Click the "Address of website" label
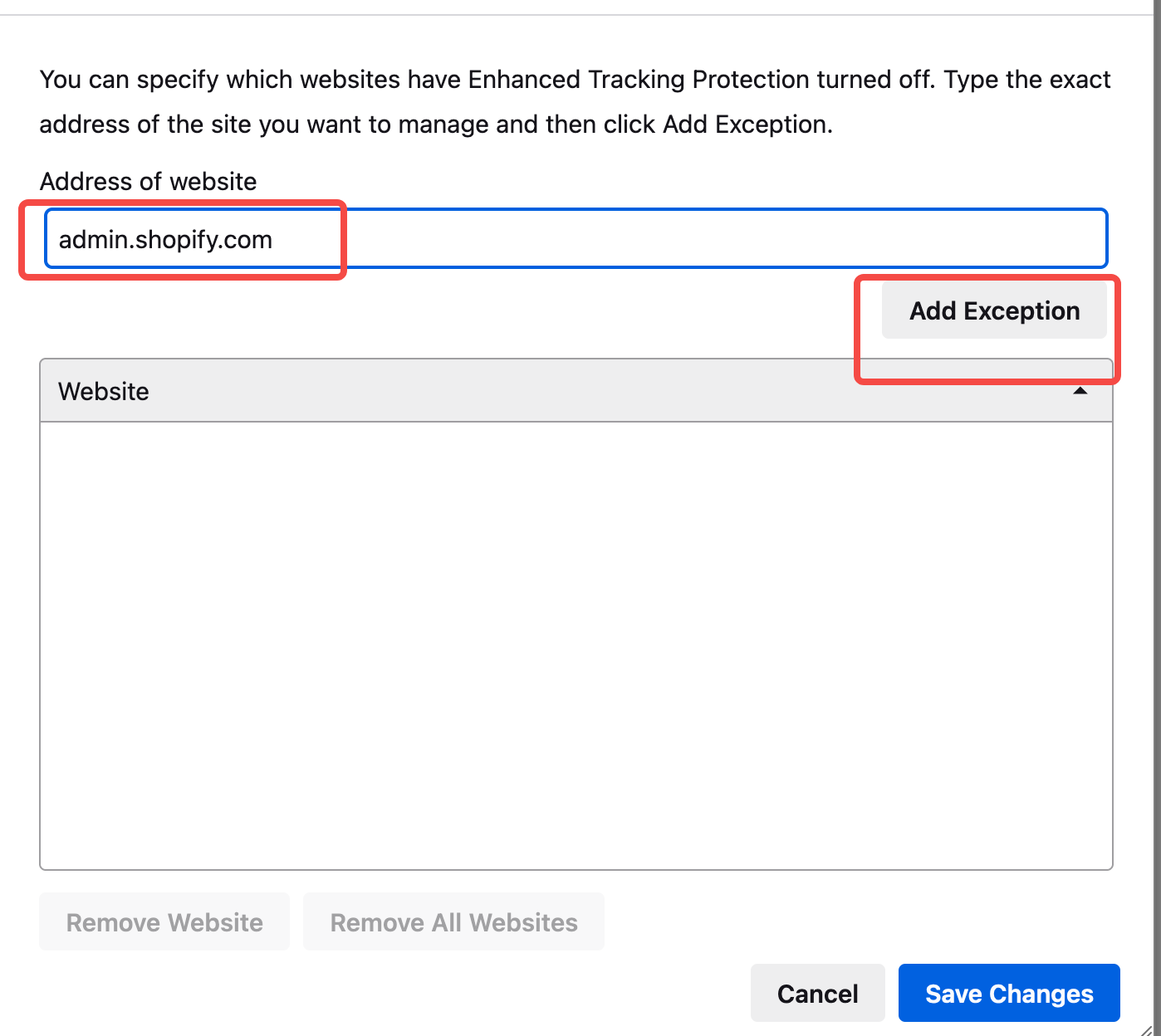Screen dimensions: 1161x1036 click(149, 181)
